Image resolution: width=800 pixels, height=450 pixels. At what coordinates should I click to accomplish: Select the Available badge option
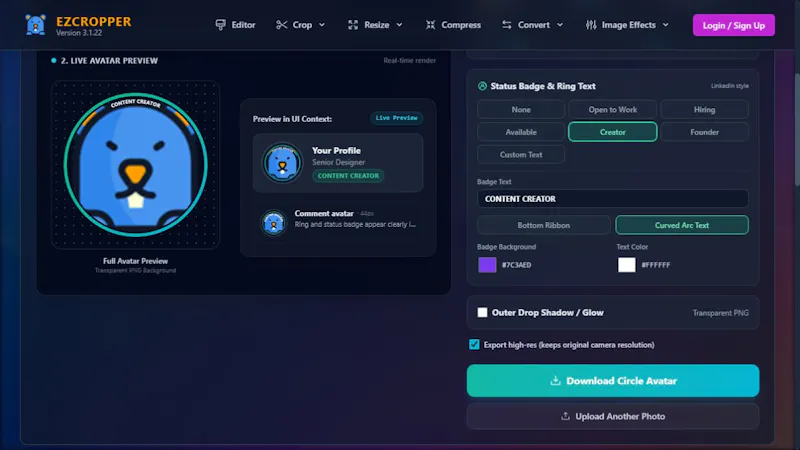521,132
